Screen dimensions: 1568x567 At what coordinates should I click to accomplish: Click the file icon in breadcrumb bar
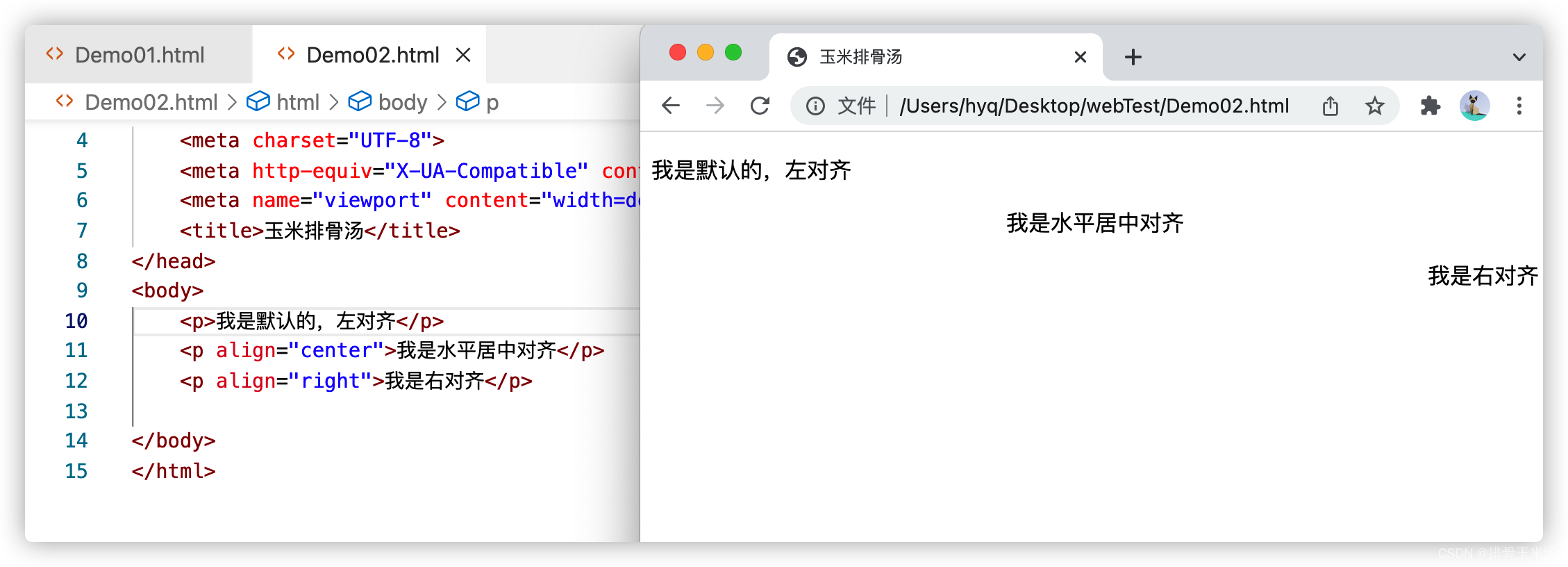(65, 101)
